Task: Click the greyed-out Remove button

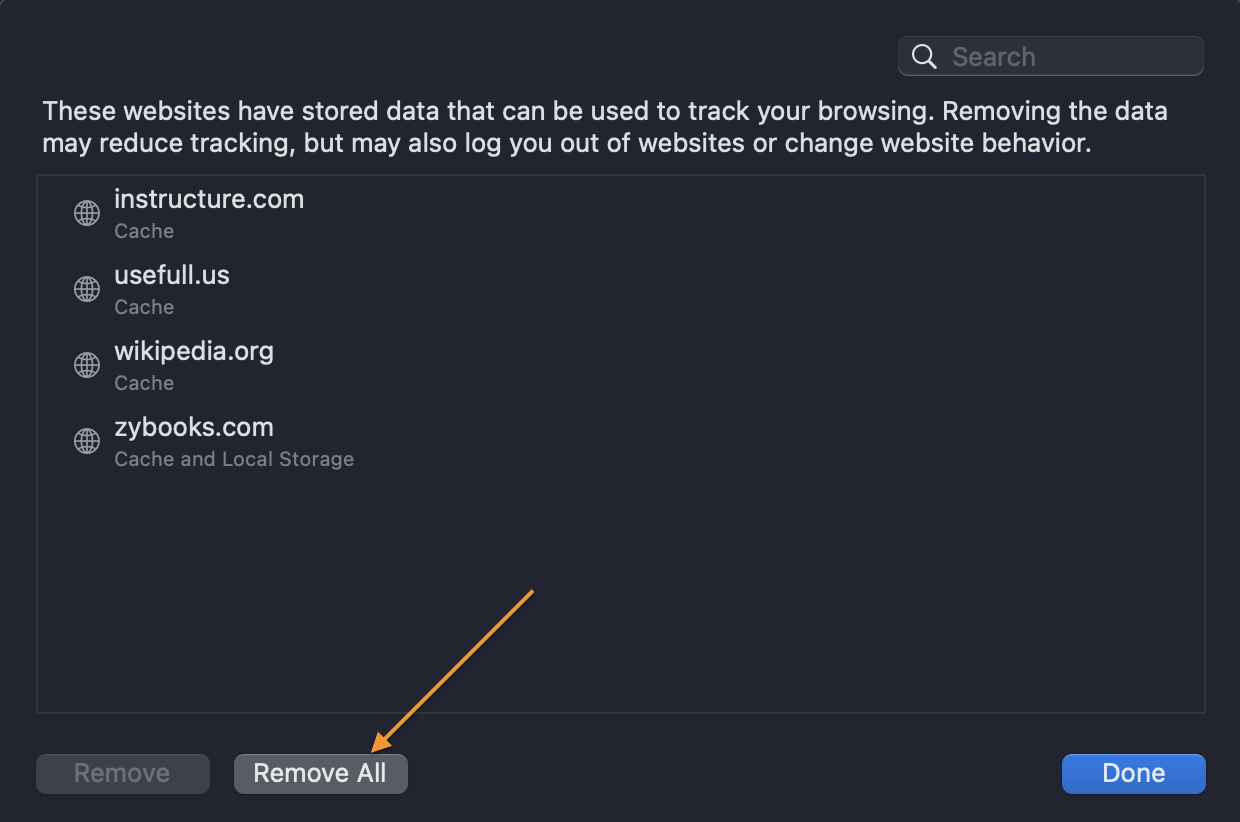Action: coord(123,773)
